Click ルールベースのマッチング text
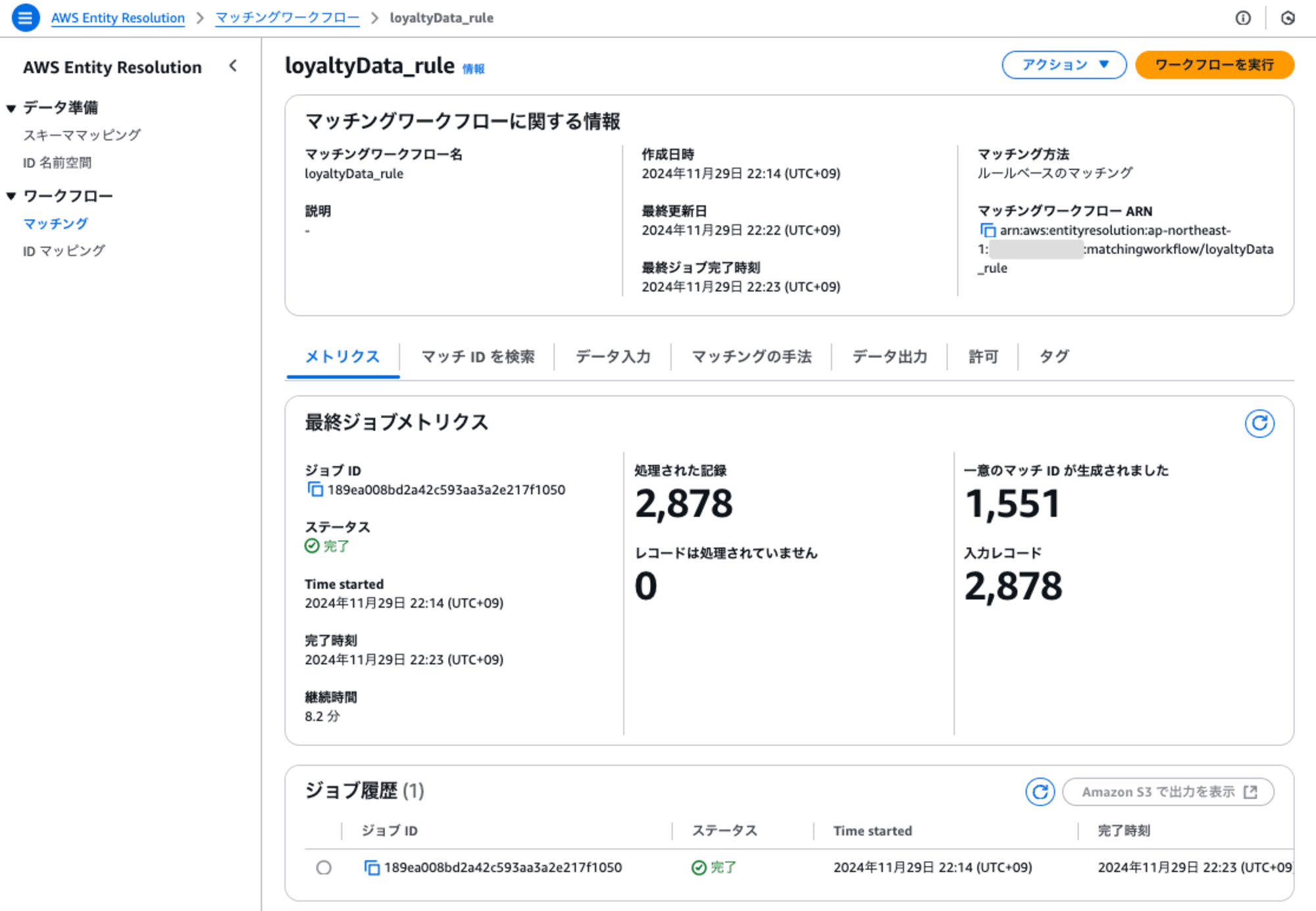This screenshot has width=1316, height=911. [x=1055, y=173]
